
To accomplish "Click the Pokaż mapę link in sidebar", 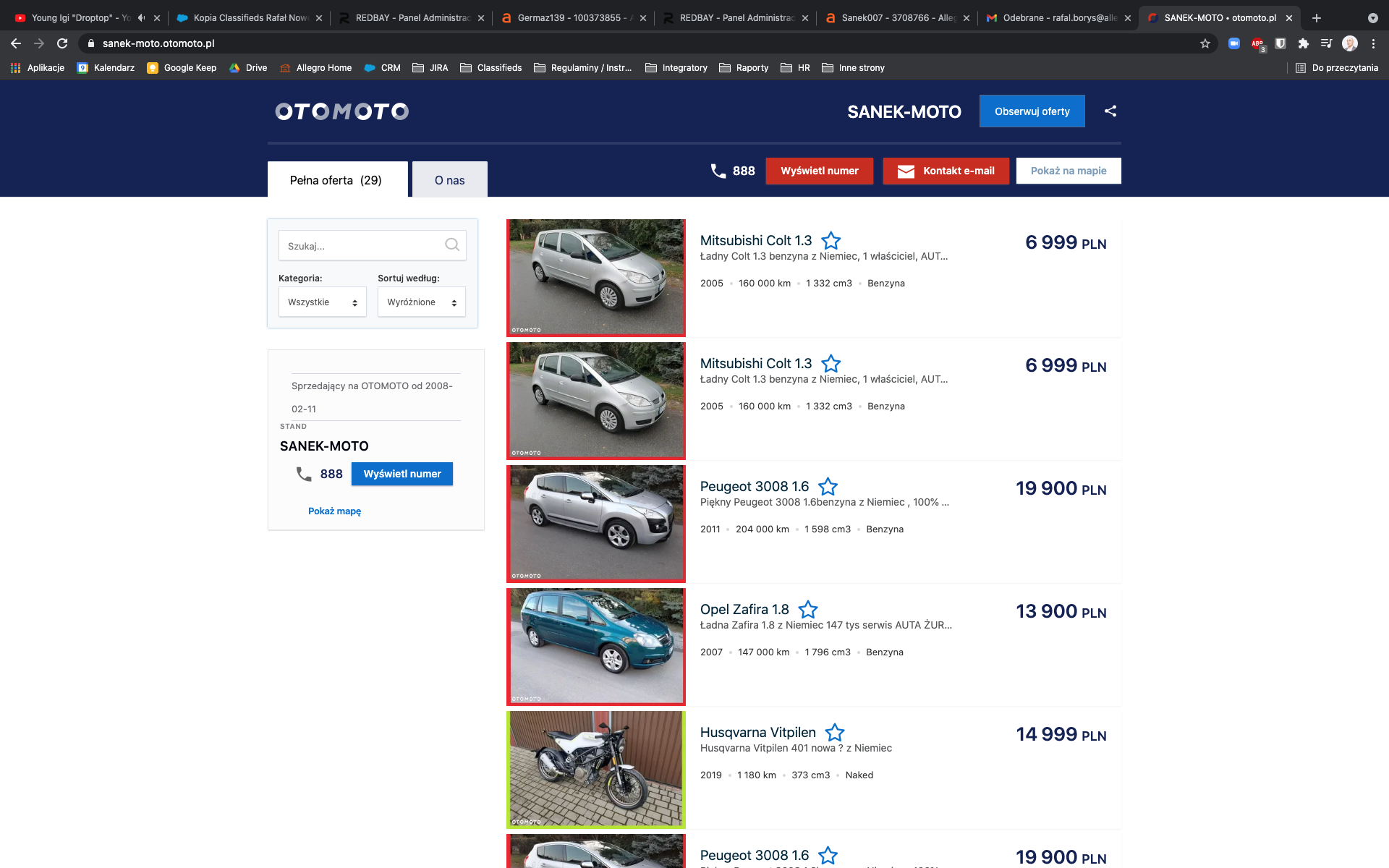I will pyautogui.click(x=334, y=511).
